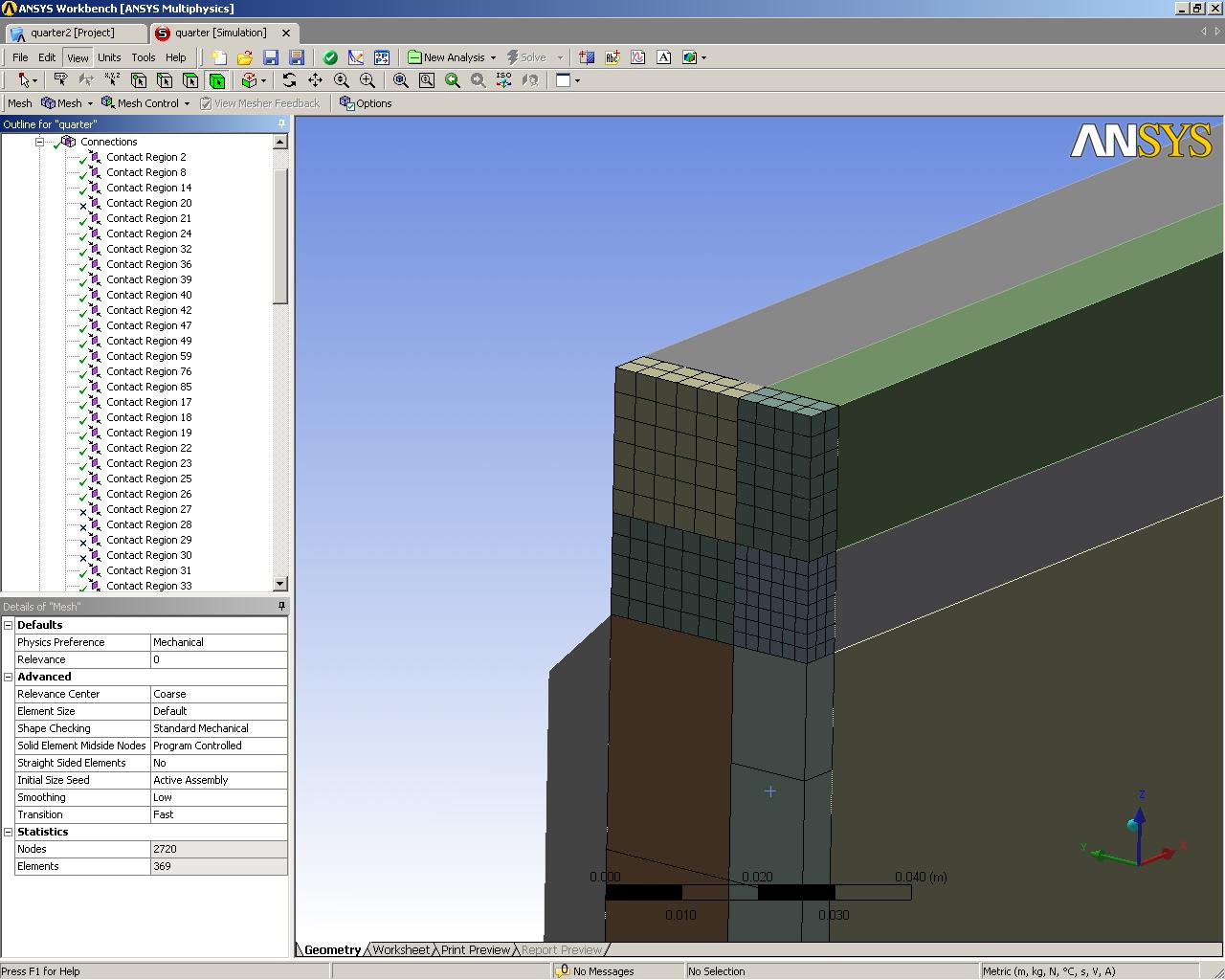Switch to the Worksheet tab
The height and width of the screenshot is (980, 1225).
click(401, 950)
